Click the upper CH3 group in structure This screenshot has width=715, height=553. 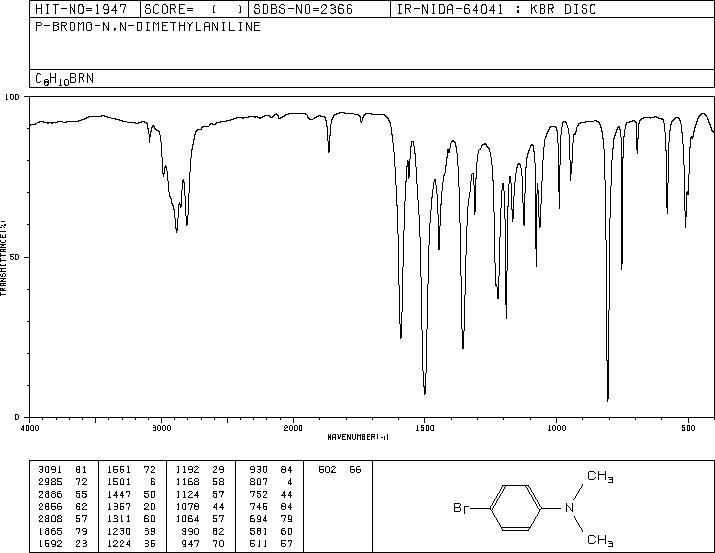(600, 476)
